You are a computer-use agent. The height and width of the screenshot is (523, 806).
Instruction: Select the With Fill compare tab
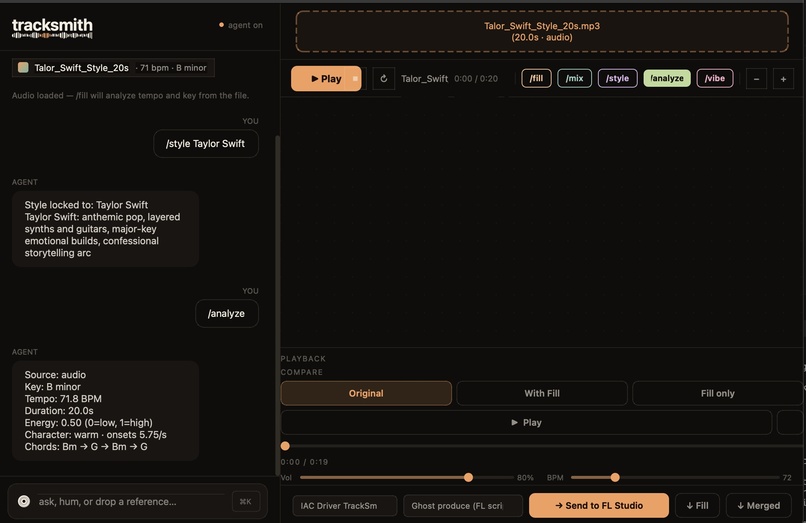[x=542, y=393]
